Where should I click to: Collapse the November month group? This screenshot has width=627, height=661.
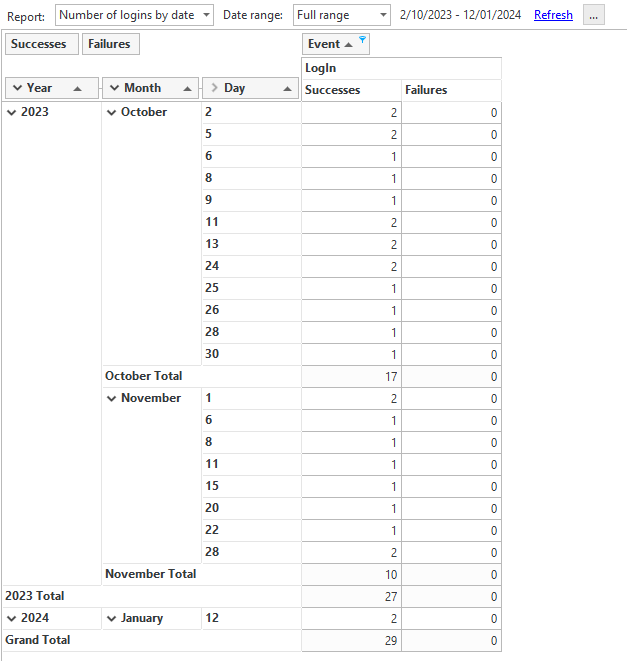coord(112,398)
